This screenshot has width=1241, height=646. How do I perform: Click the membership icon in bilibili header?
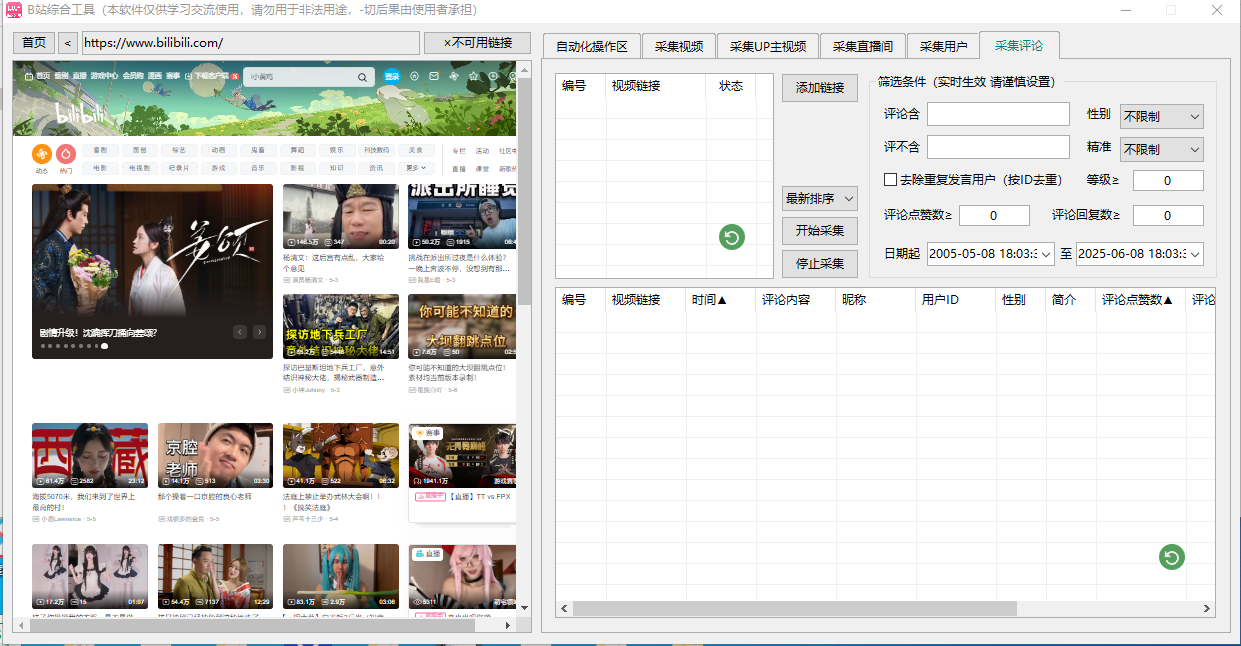click(415, 76)
